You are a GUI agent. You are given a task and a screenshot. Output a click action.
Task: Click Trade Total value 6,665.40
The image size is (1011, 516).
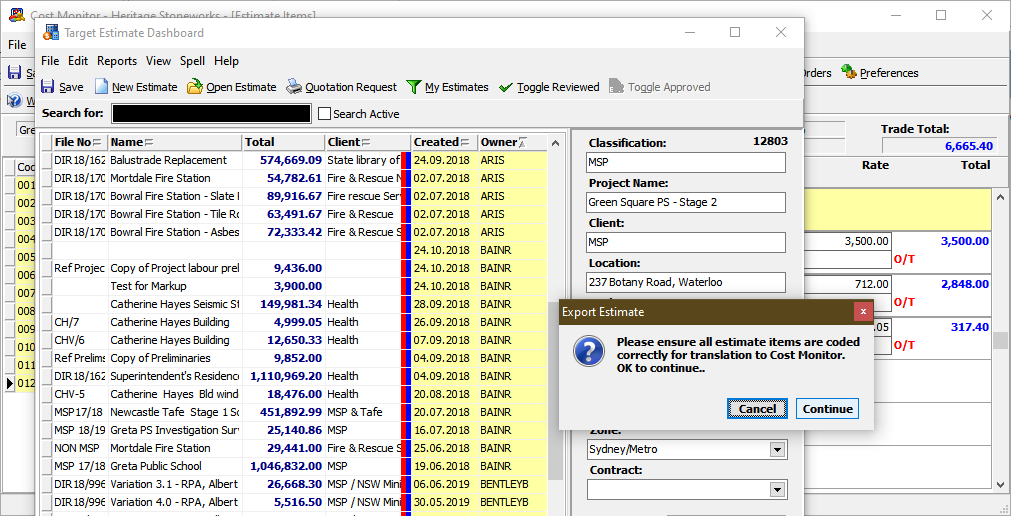[969, 146]
